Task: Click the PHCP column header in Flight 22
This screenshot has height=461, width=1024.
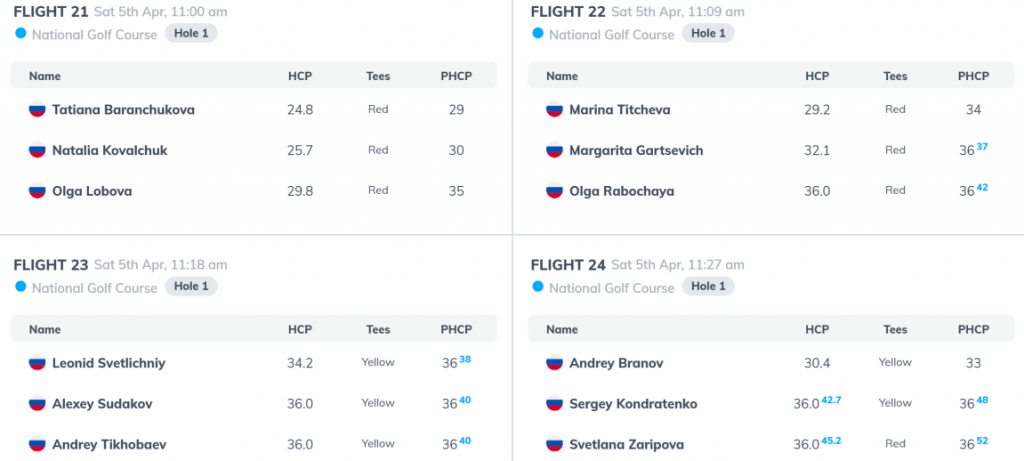Action: pos(973,76)
